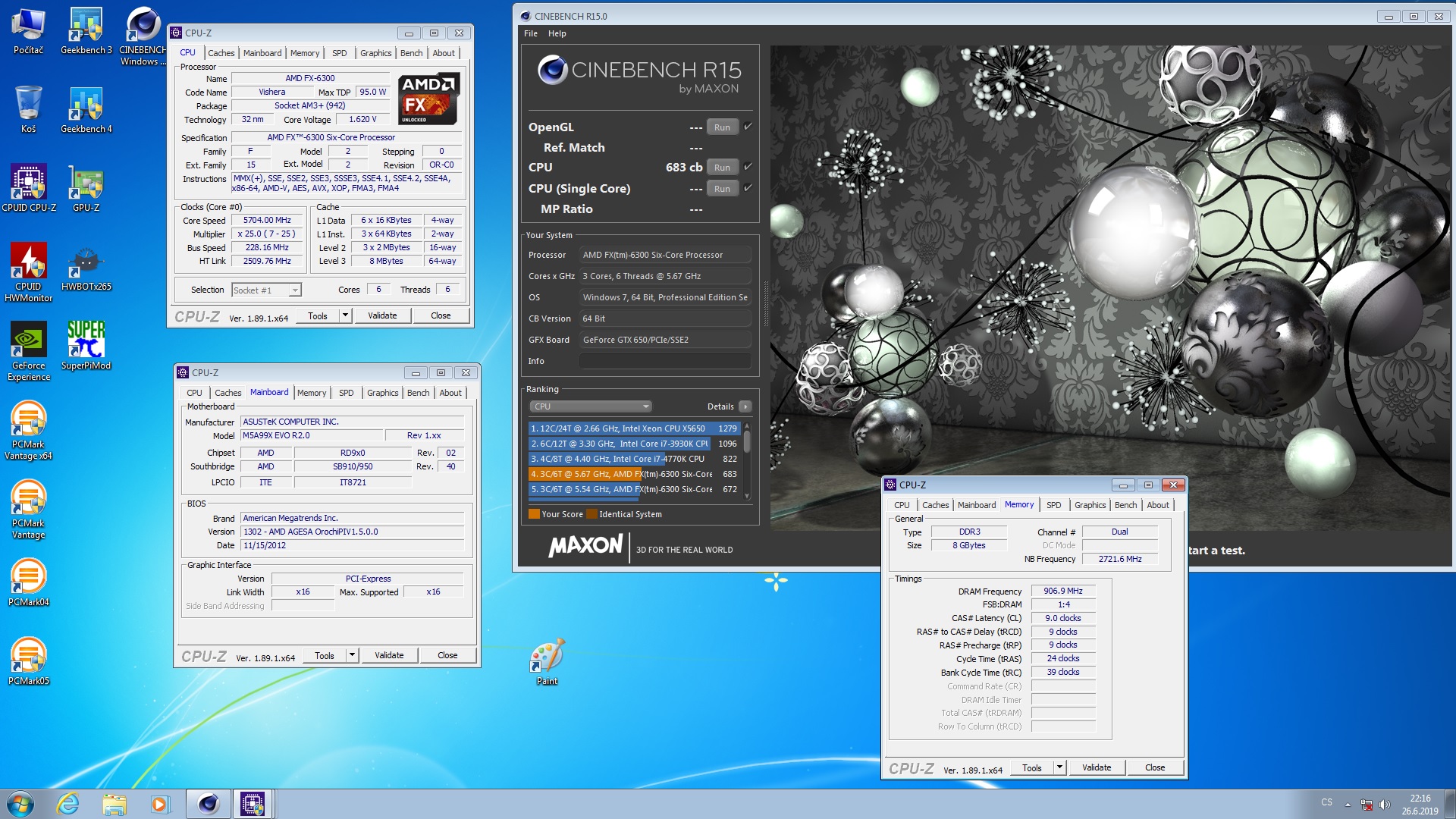The width and height of the screenshot is (1456, 819).
Task: Click Validate in Memory CPU-Z window
Action: pos(1097,767)
